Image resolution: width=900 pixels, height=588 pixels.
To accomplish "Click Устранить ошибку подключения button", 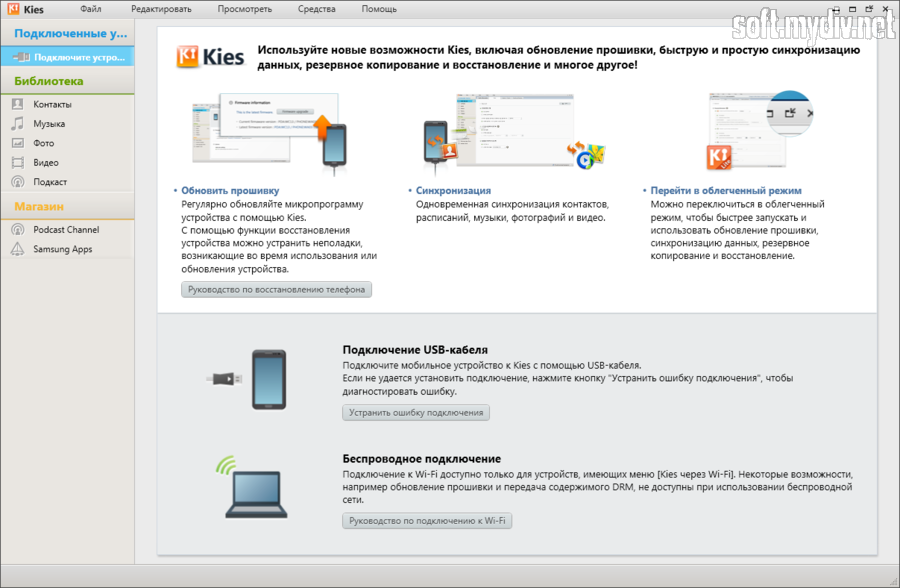I will [416, 412].
